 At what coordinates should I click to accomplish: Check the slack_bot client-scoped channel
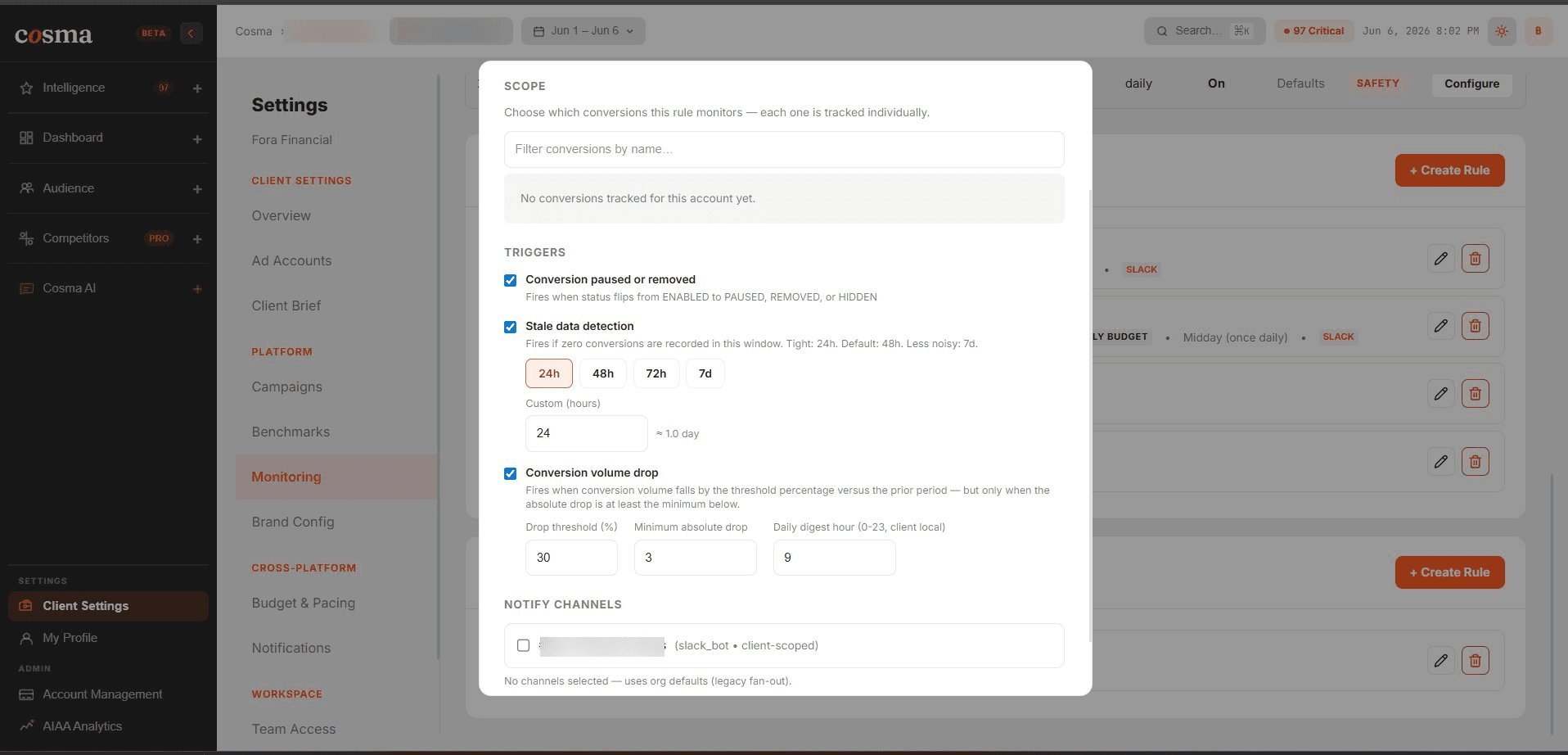(524, 645)
